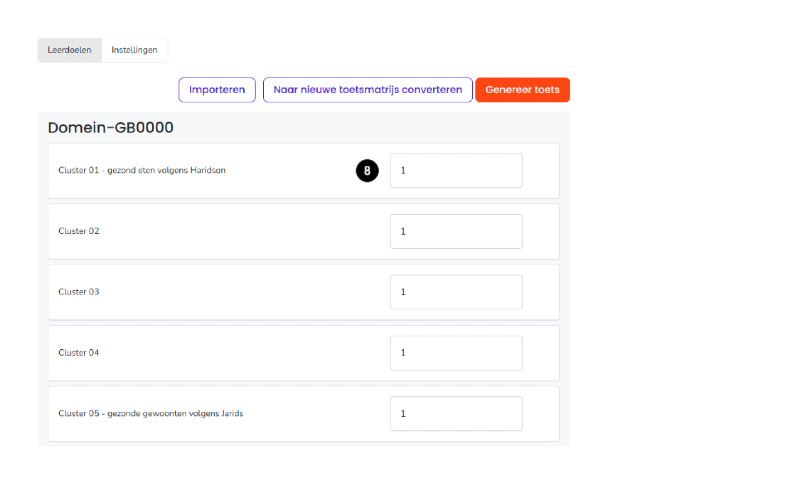The image size is (800, 490).
Task: Open the Instellingen tab
Action: [134, 50]
